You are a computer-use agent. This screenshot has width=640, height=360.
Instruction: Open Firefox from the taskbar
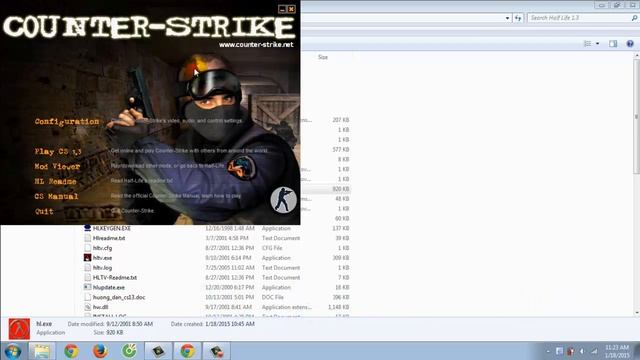tap(100, 351)
